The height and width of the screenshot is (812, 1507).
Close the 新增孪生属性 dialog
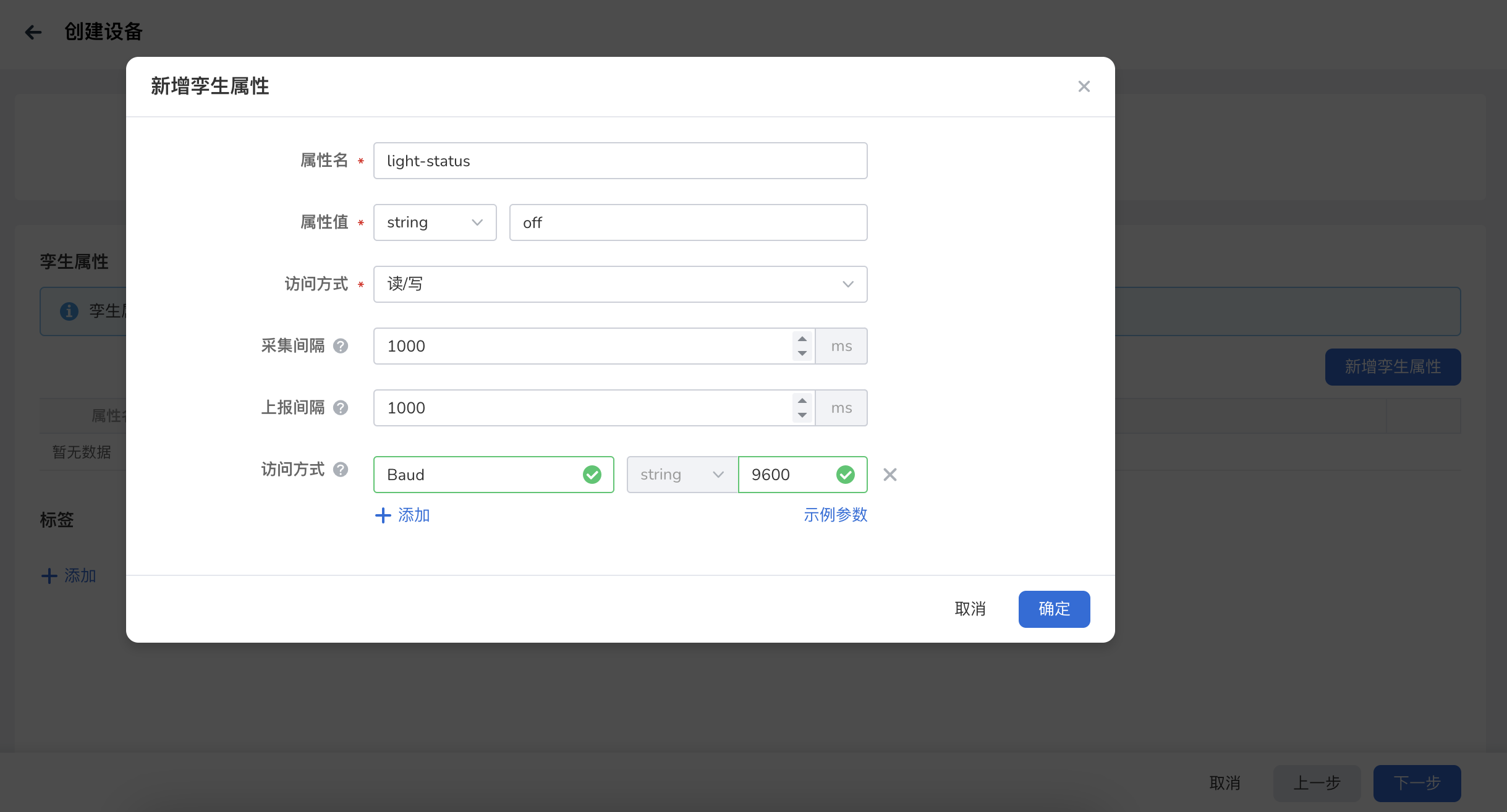tap(1084, 87)
